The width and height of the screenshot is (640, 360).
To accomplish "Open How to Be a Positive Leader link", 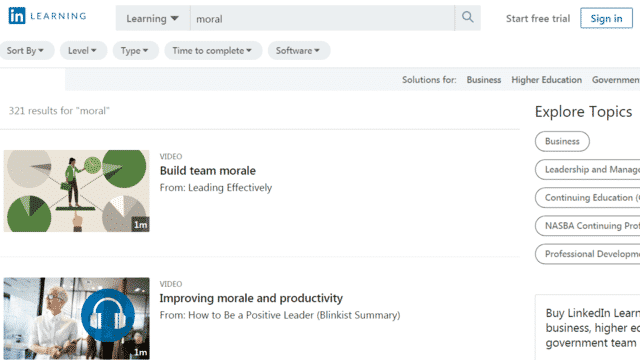I will coord(294,315).
